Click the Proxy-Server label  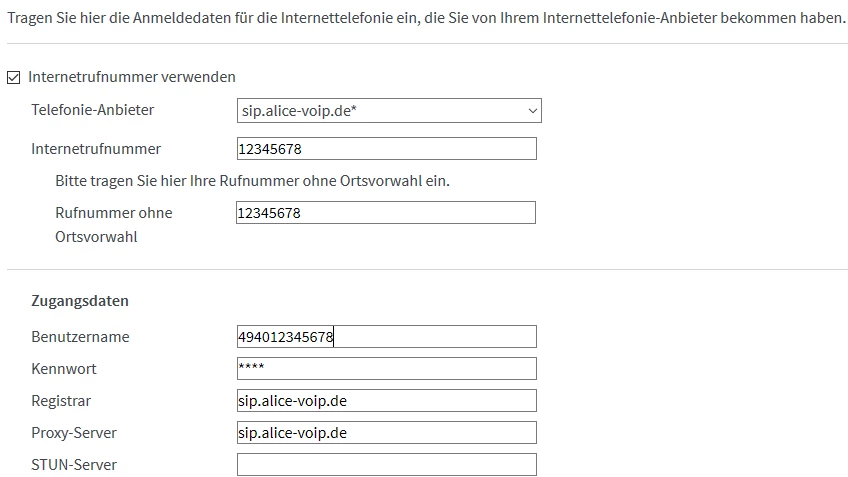click(74, 433)
